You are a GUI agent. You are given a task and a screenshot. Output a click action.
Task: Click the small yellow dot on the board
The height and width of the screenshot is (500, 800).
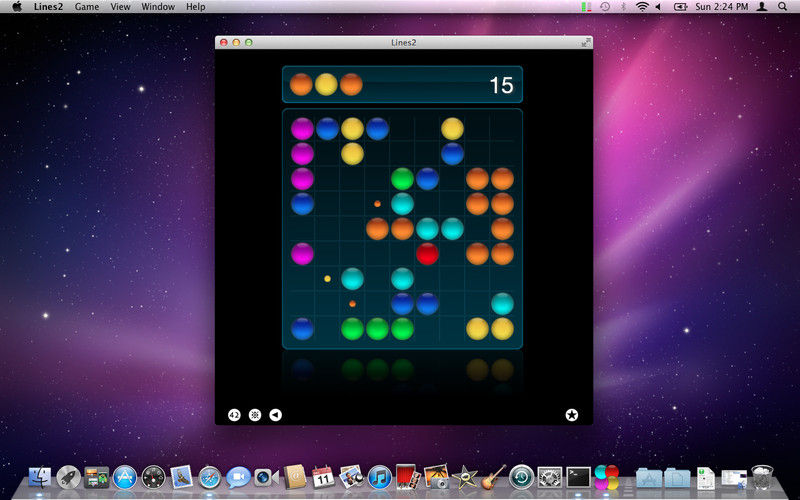point(328,279)
